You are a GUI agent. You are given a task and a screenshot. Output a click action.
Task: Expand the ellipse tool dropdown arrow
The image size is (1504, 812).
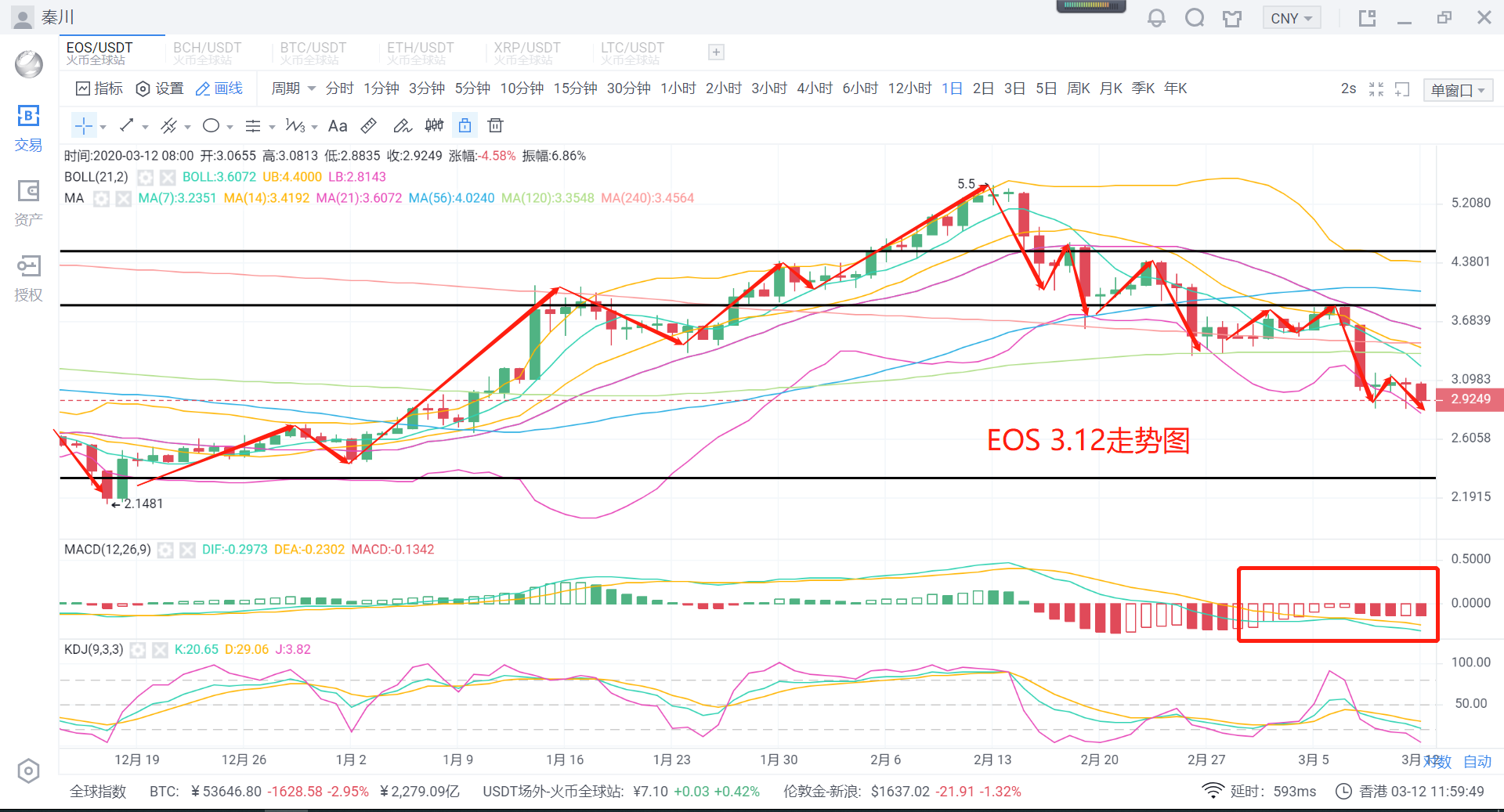(230, 127)
